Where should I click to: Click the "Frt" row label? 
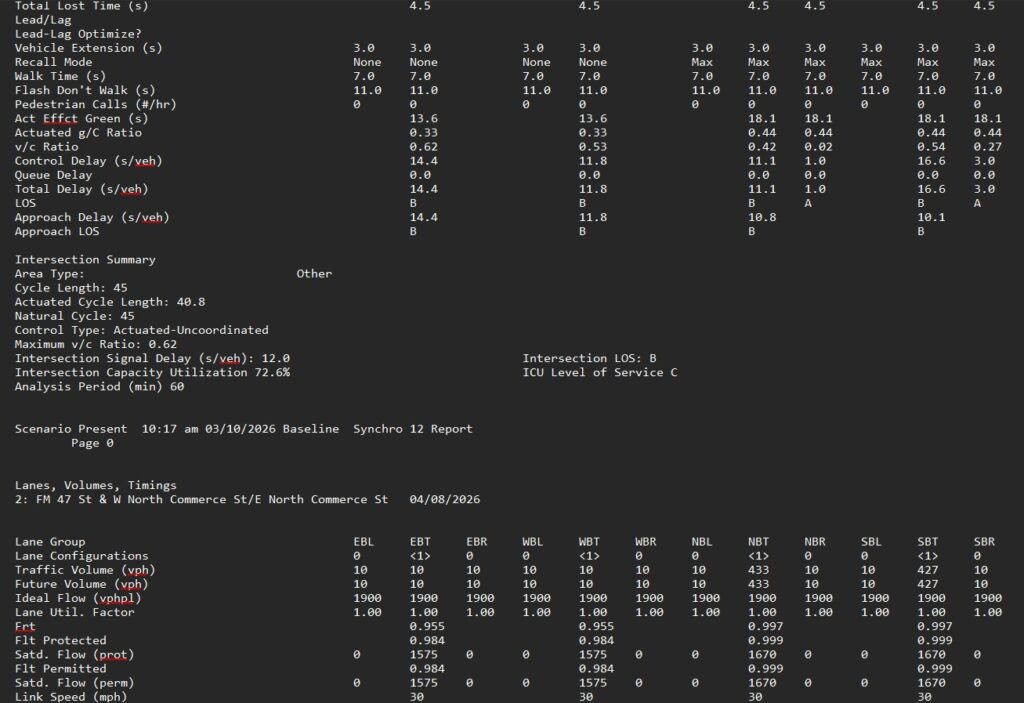(x=25, y=627)
